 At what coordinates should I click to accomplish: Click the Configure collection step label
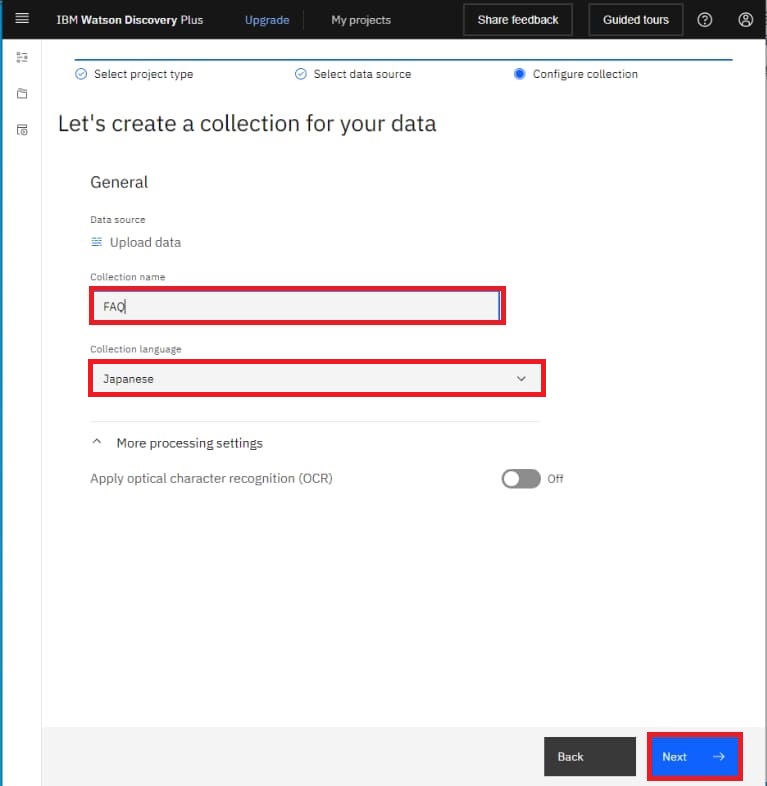click(585, 74)
